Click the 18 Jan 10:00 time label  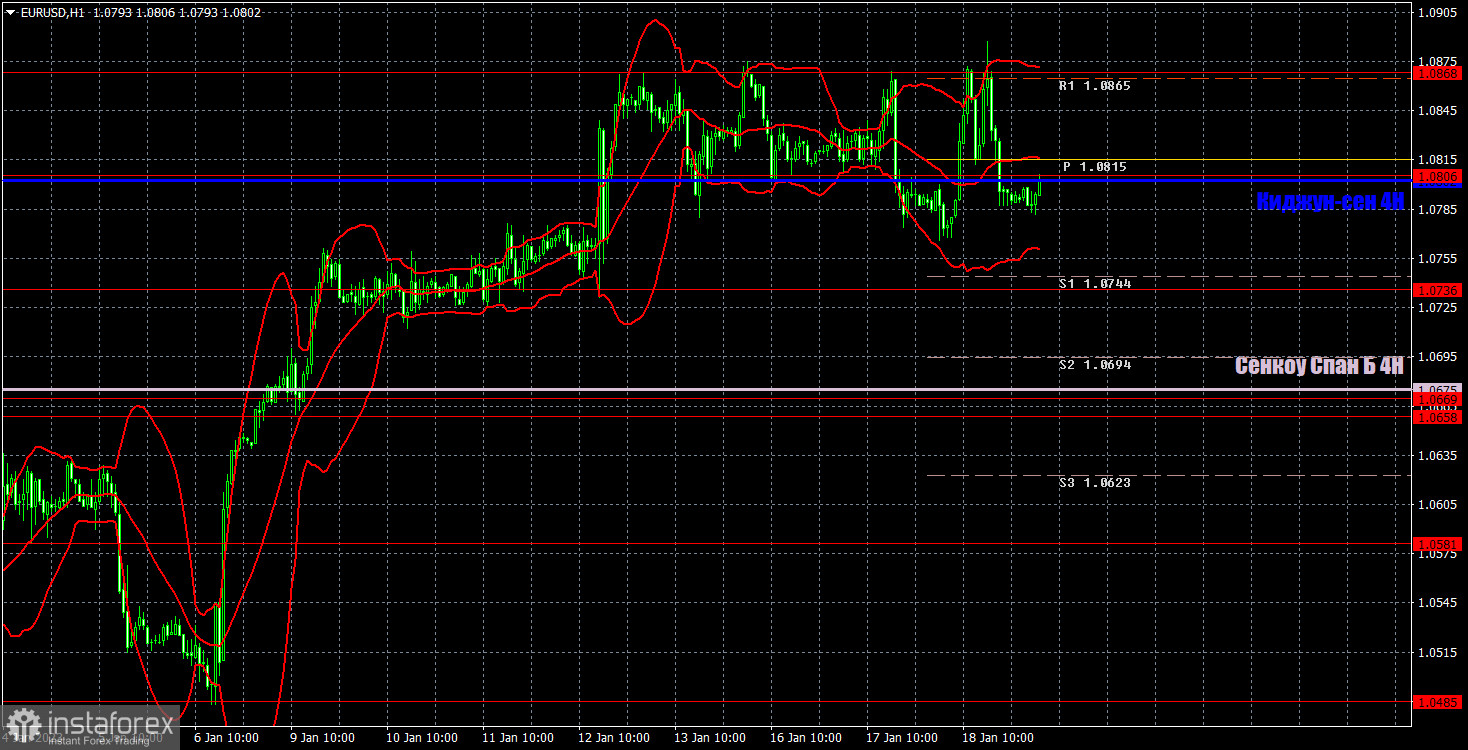click(x=1000, y=738)
